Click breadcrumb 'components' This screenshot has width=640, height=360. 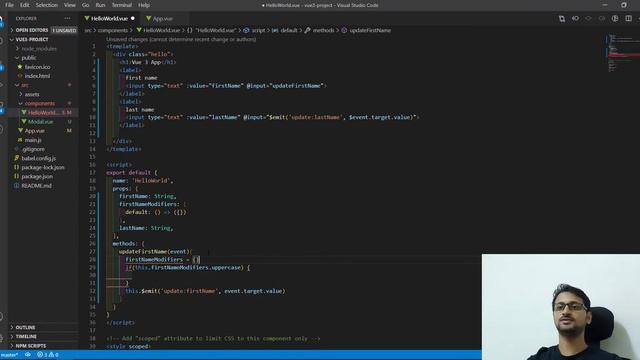pos(113,30)
